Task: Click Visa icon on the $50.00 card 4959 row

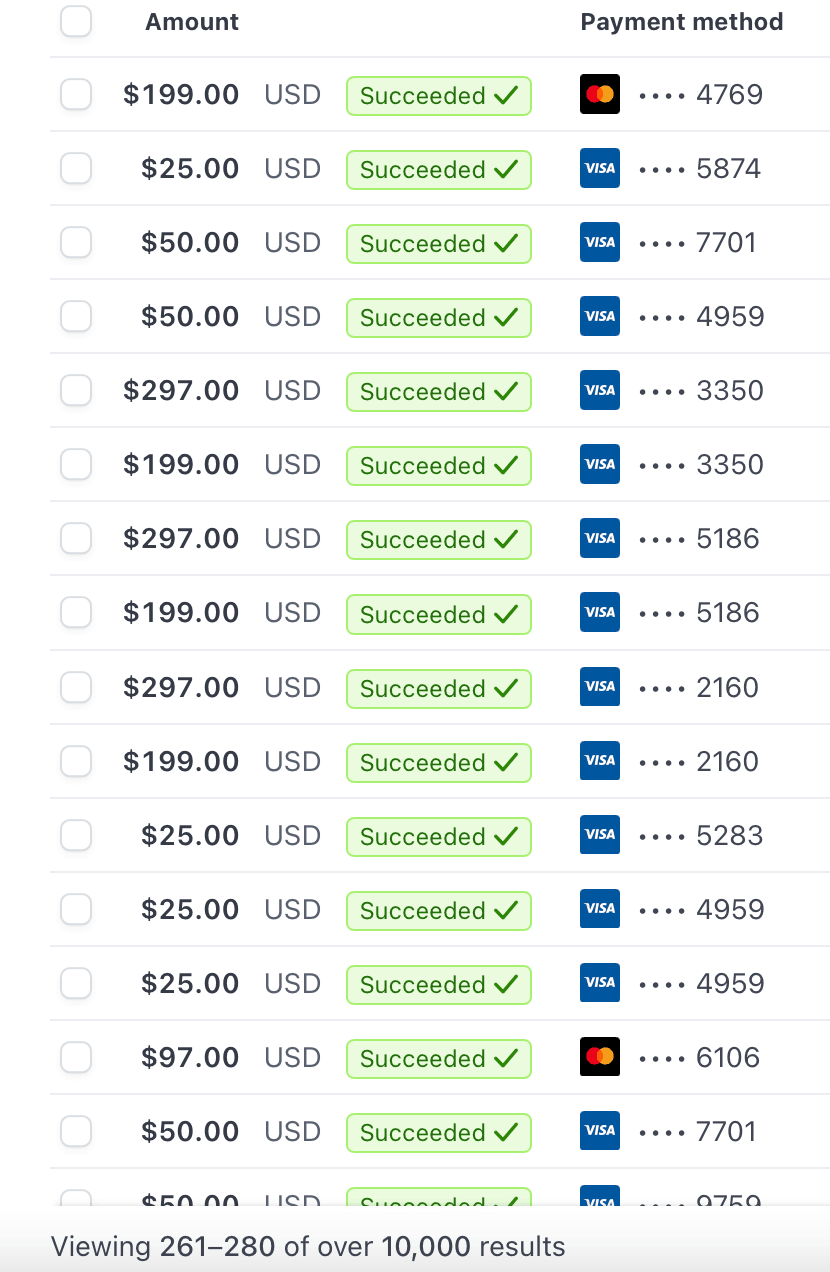Action: coord(600,317)
